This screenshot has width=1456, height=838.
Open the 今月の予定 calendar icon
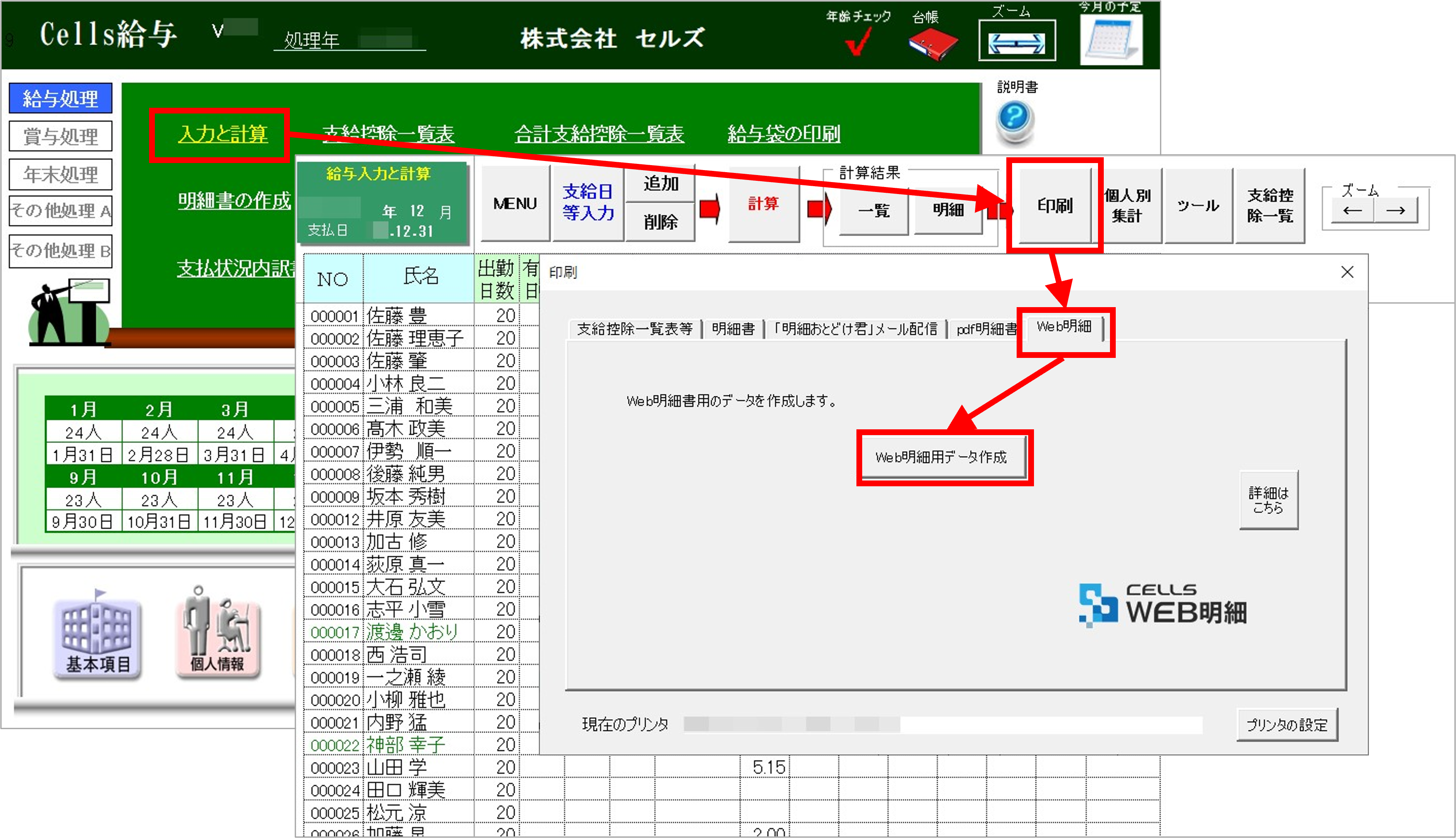tap(1111, 40)
